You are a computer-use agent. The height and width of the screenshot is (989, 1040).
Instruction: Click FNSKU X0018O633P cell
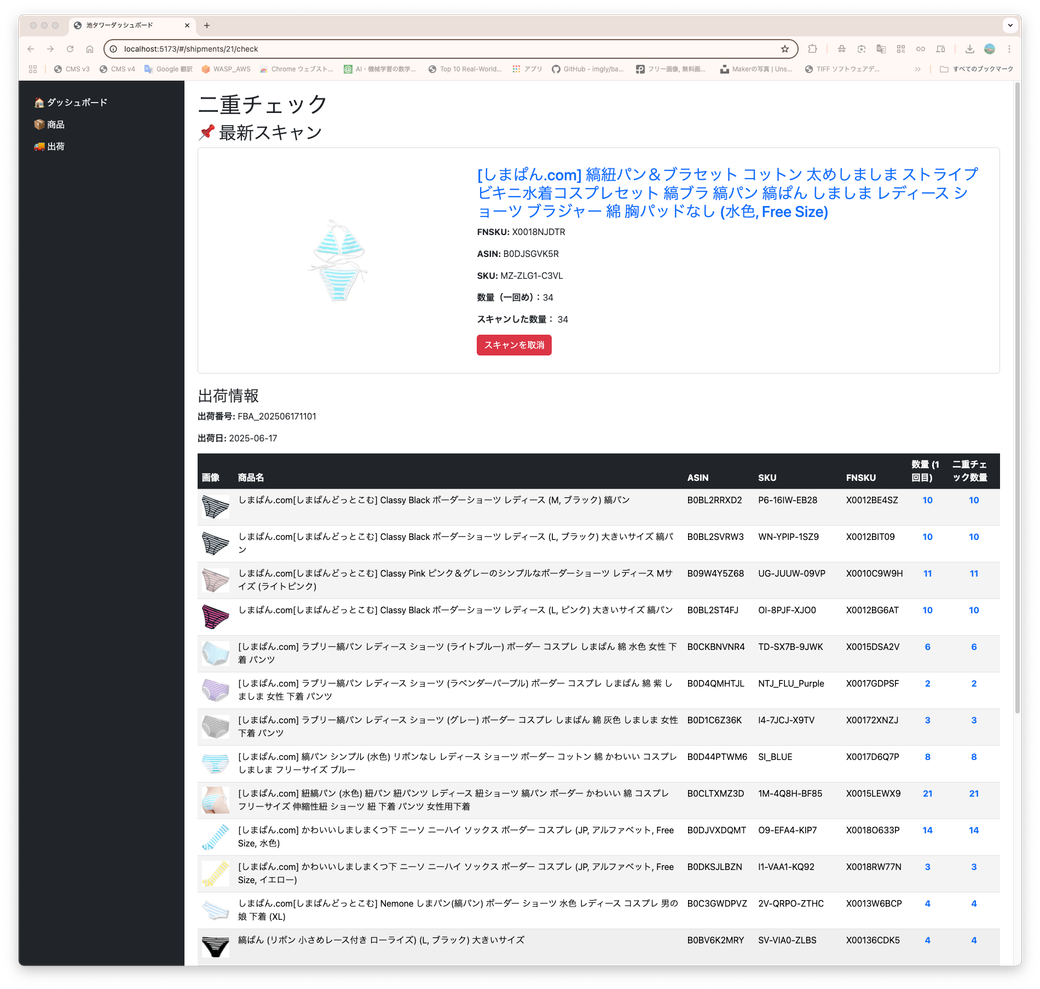(873, 830)
